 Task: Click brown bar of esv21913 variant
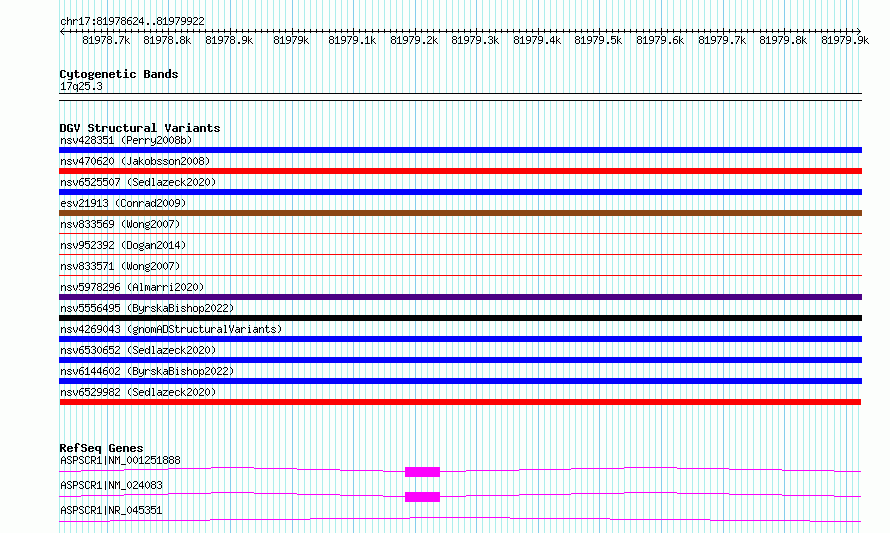(x=460, y=213)
